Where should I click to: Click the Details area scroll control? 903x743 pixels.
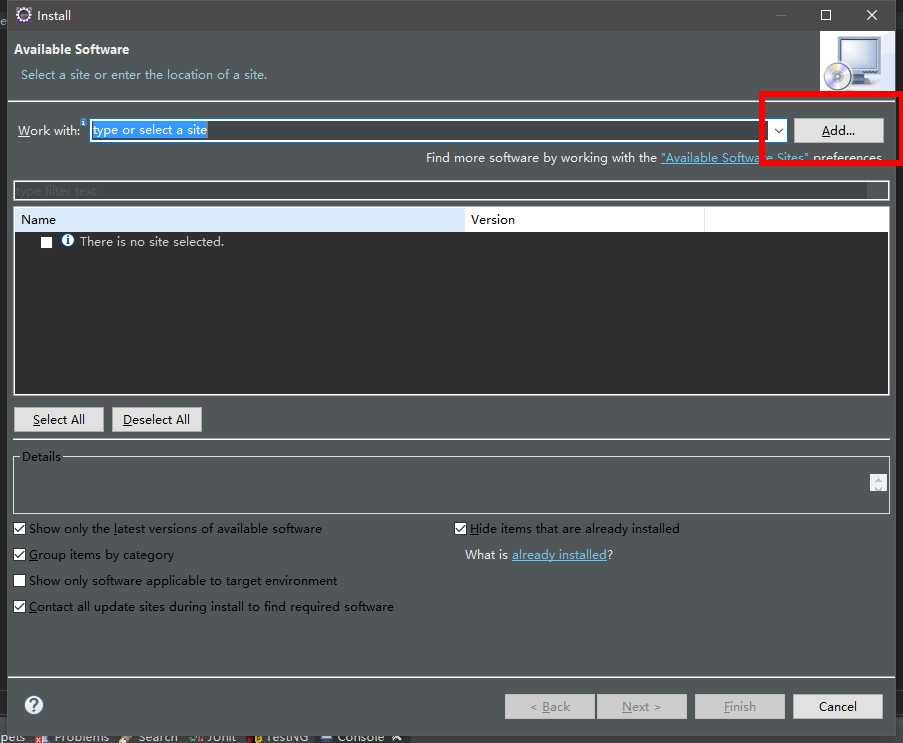coord(878,483)
